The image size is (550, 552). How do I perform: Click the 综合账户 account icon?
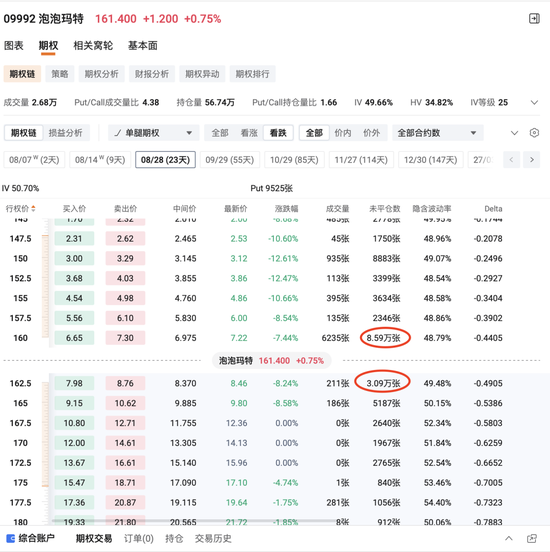pyautogui.click(x=11, y=538)
